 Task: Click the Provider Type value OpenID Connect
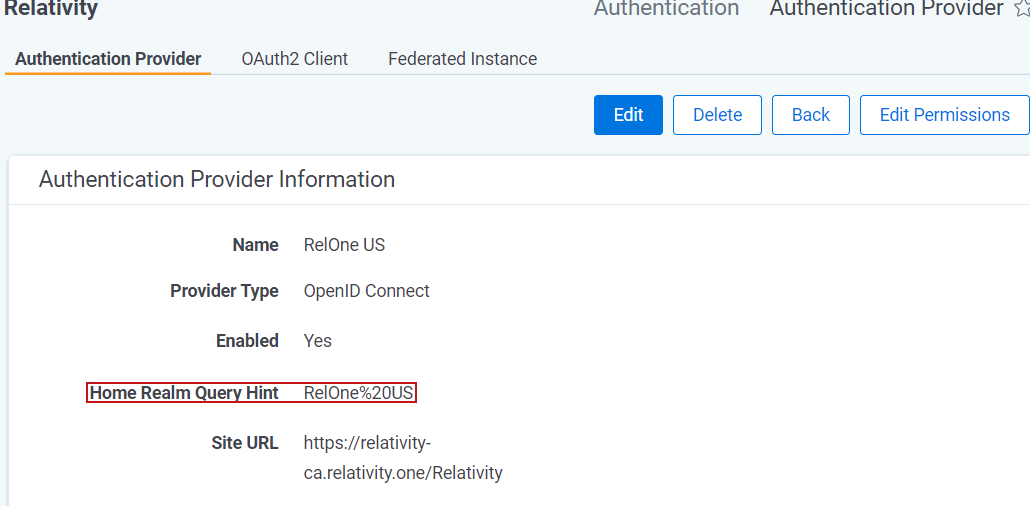[367, 290]
